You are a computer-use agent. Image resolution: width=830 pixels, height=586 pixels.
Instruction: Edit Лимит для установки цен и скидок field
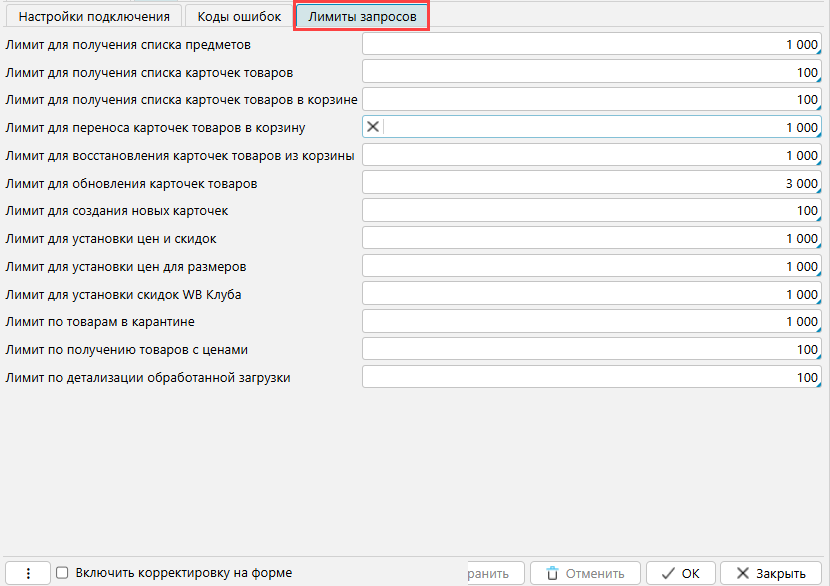point(592,238)
